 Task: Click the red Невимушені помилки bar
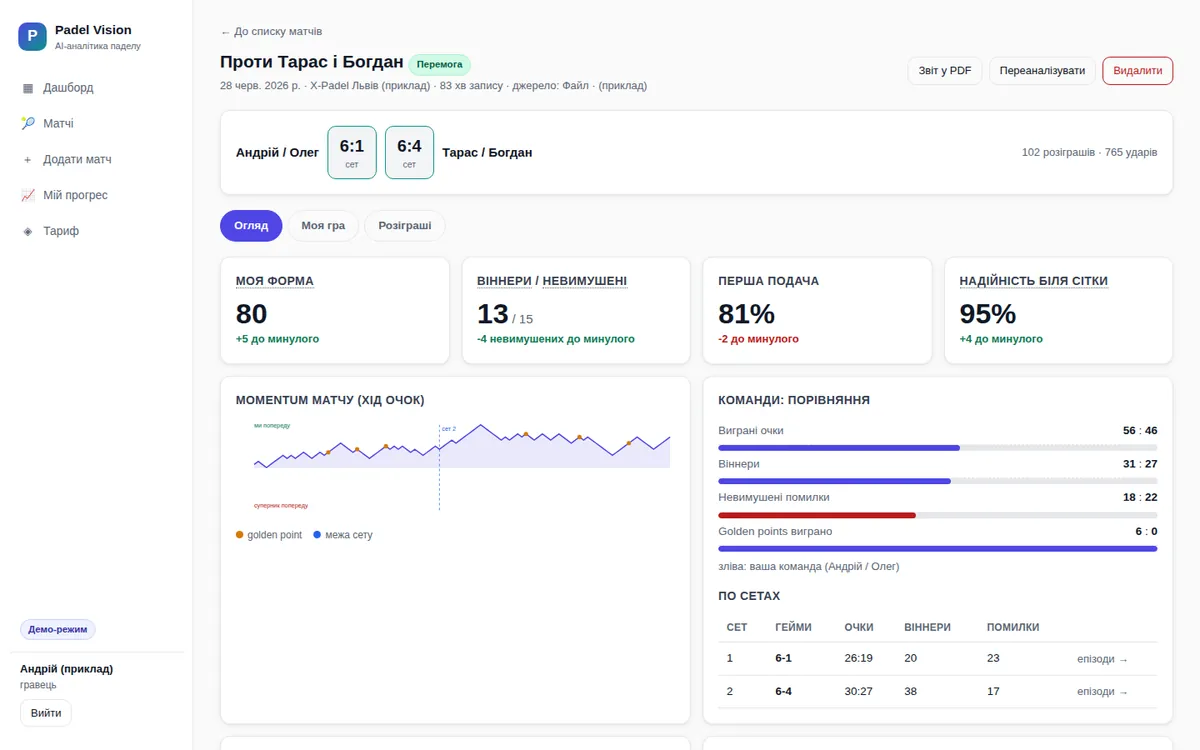click(817, 515)
